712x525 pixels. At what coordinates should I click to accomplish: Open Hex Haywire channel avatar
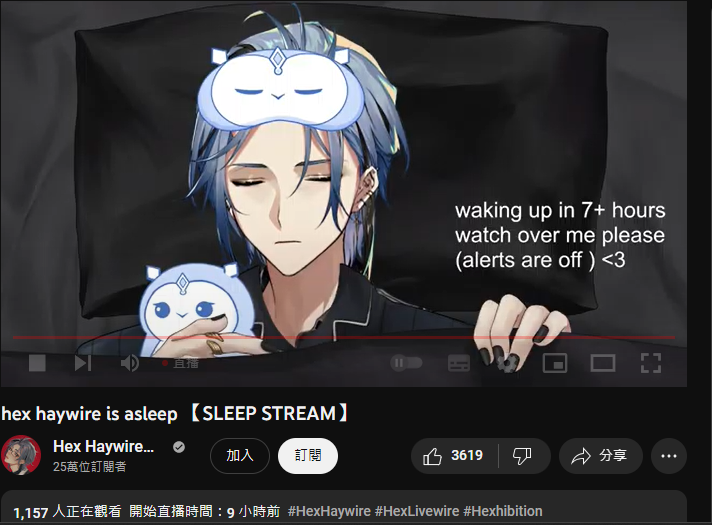click(21, 456)
